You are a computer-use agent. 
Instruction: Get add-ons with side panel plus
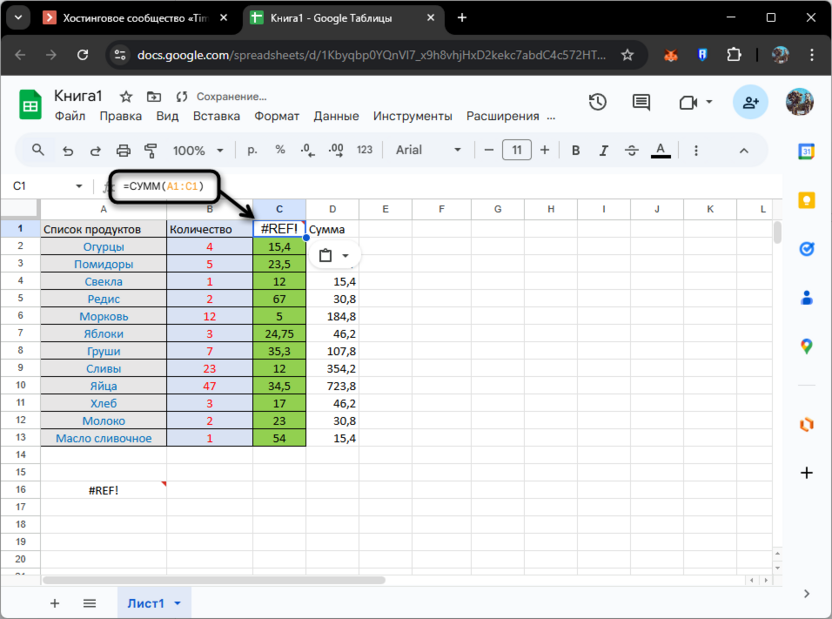807,473
